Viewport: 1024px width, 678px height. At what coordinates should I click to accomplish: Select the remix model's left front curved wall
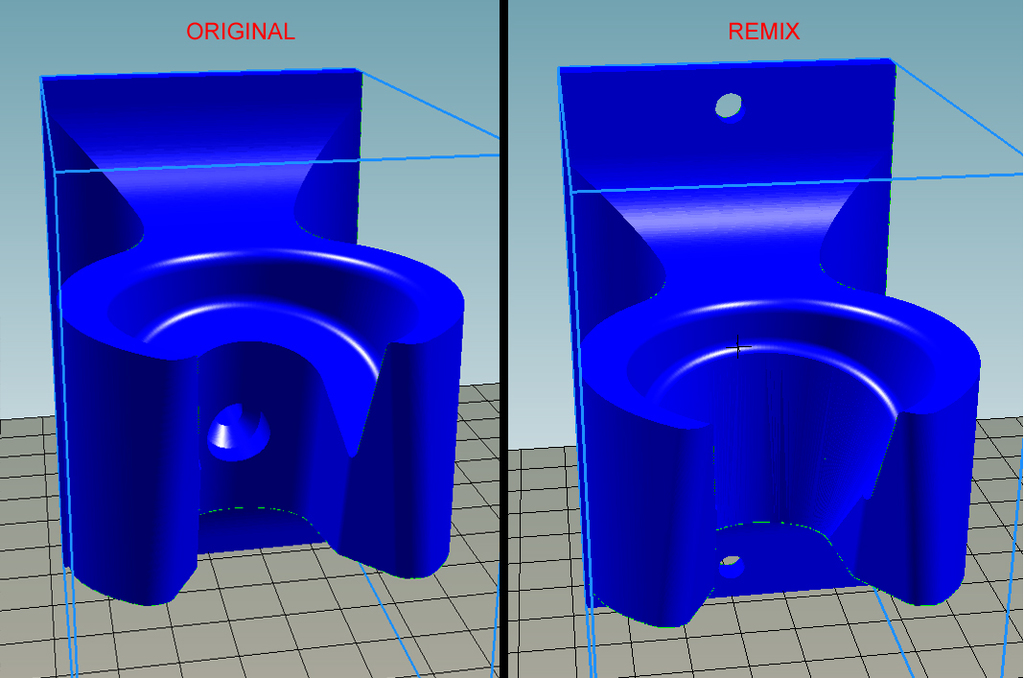click(645, 500)
